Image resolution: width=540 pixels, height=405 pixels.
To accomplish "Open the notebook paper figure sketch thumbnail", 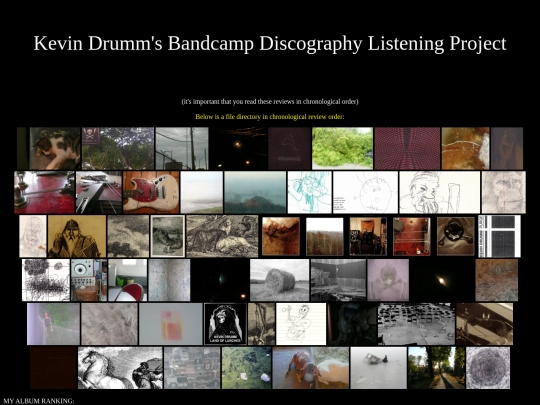I will (x=301, y=324).
